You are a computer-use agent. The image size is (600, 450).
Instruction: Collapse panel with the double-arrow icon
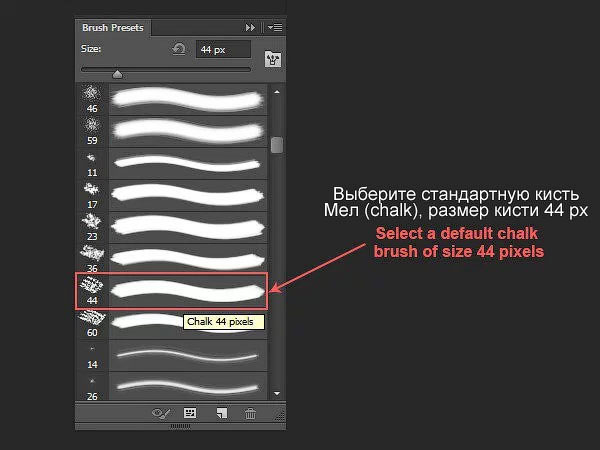(250, 28)
